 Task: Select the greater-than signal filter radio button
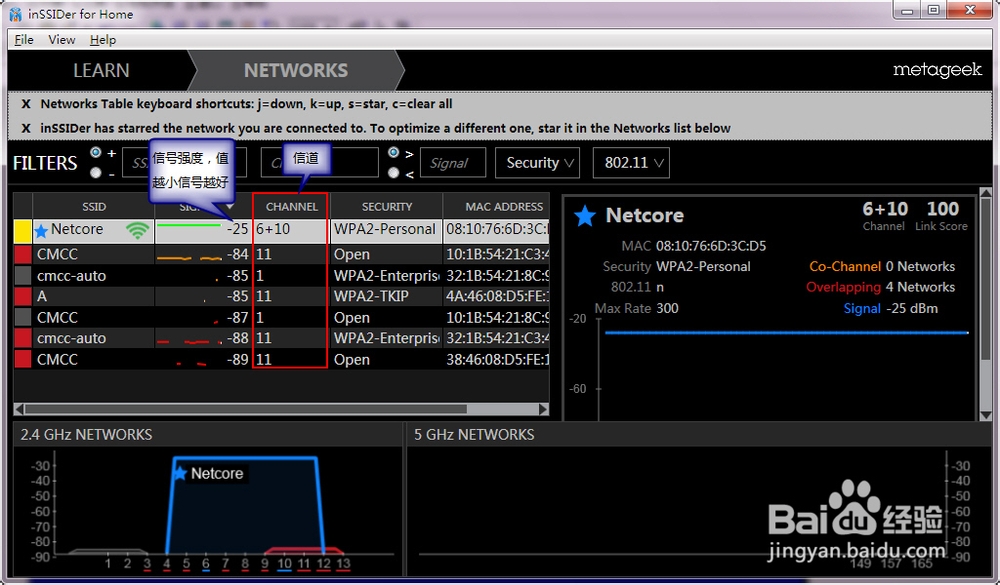(x=393, y=152)
